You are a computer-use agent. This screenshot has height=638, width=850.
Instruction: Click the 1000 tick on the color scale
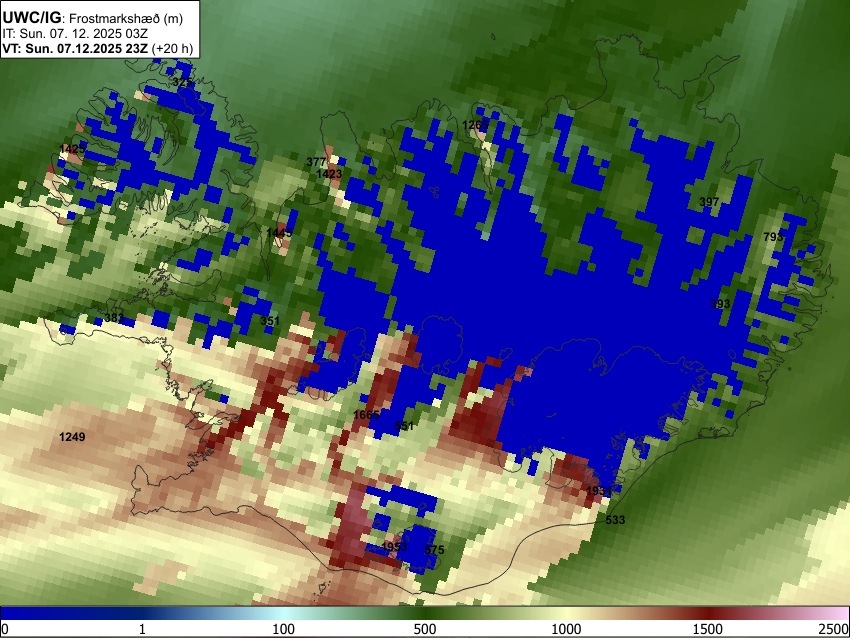[566, 629]
